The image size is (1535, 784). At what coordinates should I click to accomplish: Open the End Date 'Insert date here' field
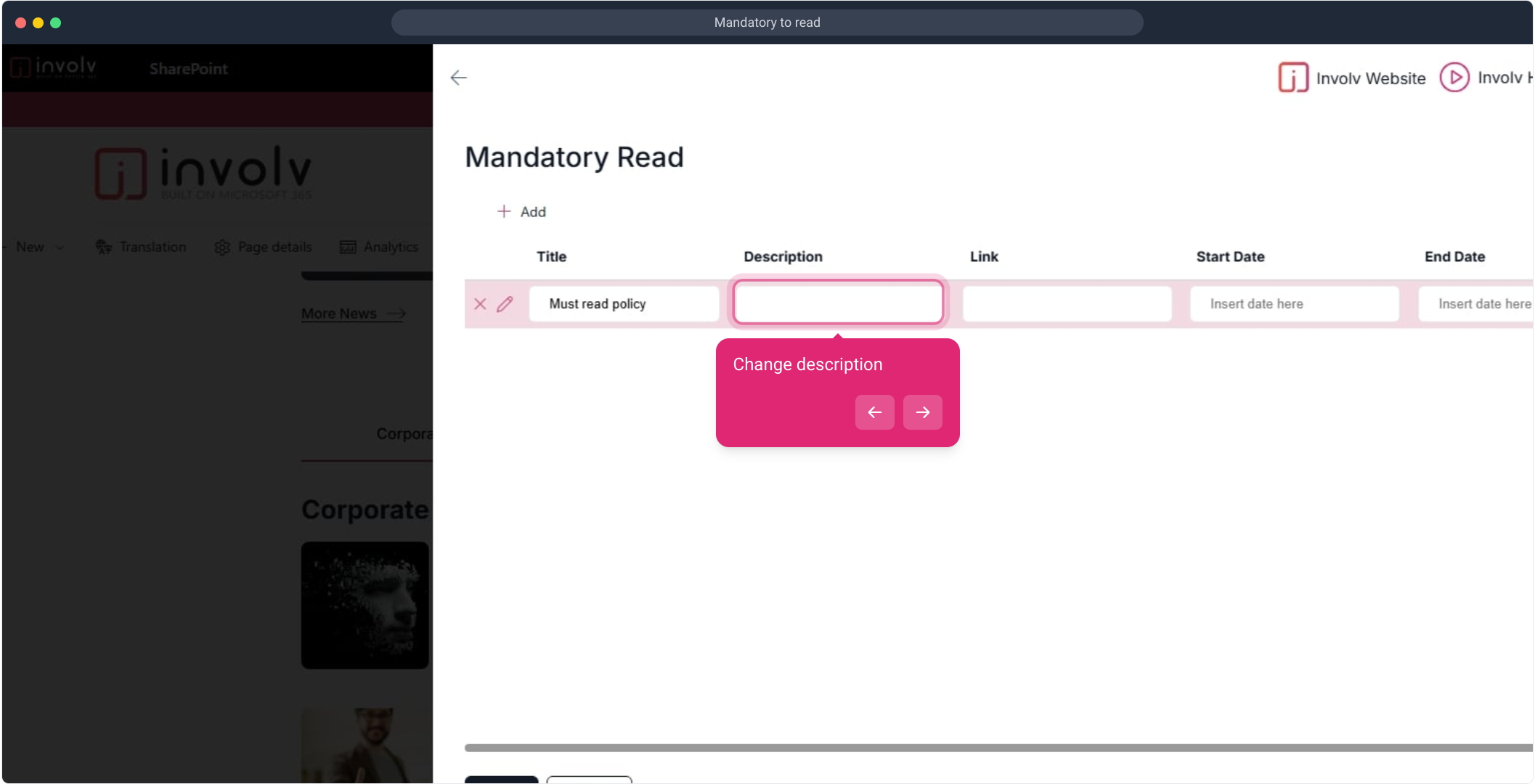click(1476, 304)
